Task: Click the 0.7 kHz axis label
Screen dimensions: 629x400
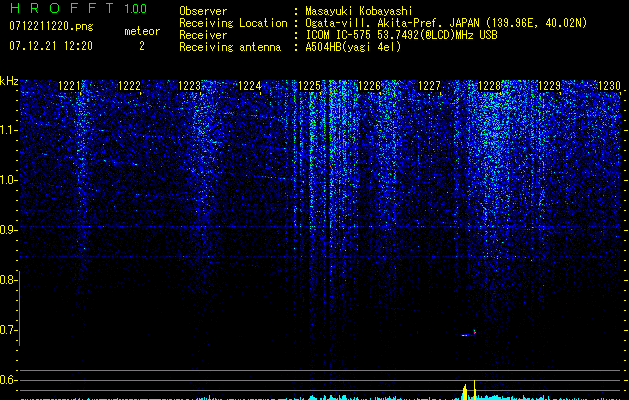Action: pos(8,330)
